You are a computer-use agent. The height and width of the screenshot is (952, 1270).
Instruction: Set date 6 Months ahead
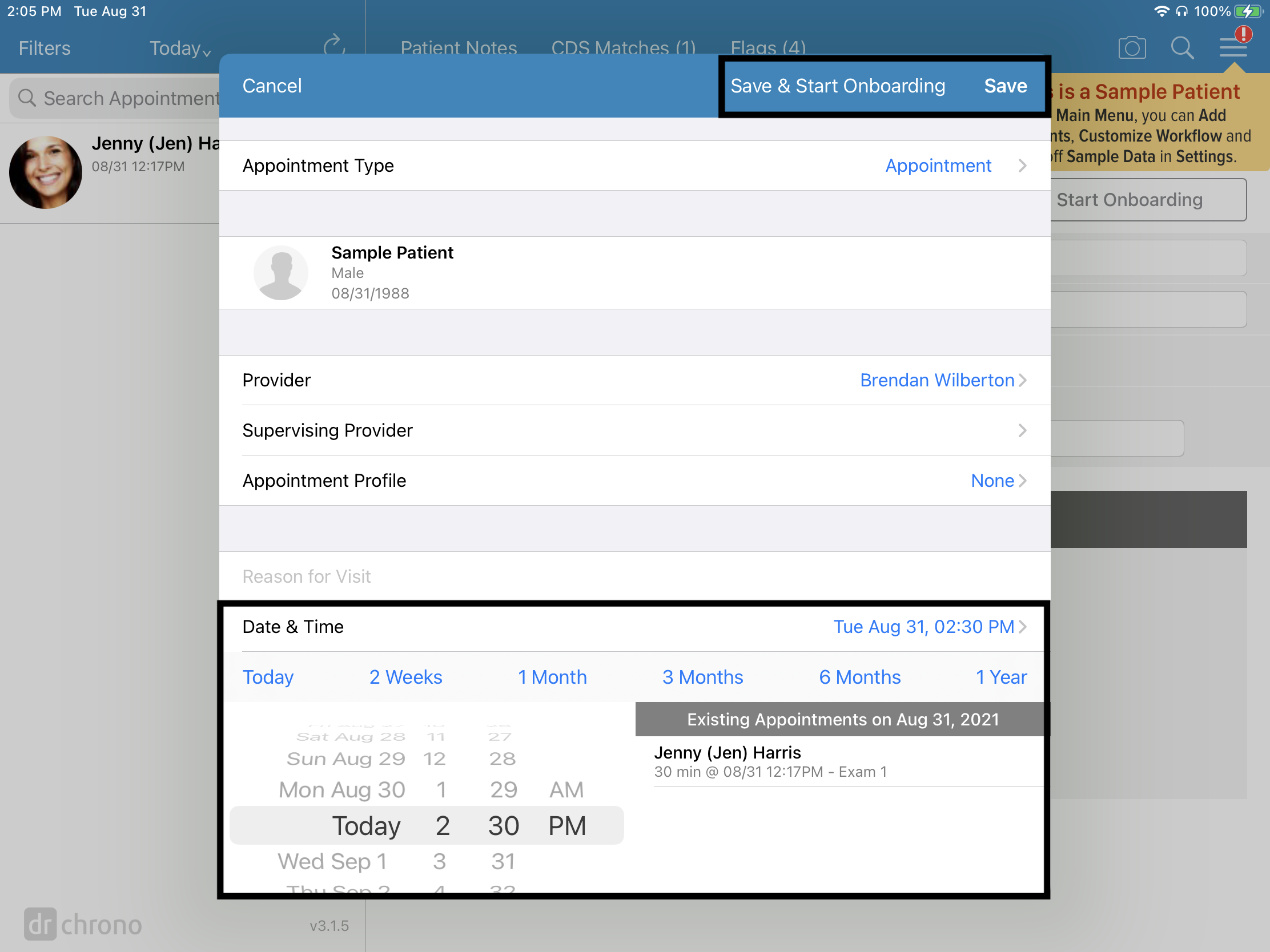859,677
